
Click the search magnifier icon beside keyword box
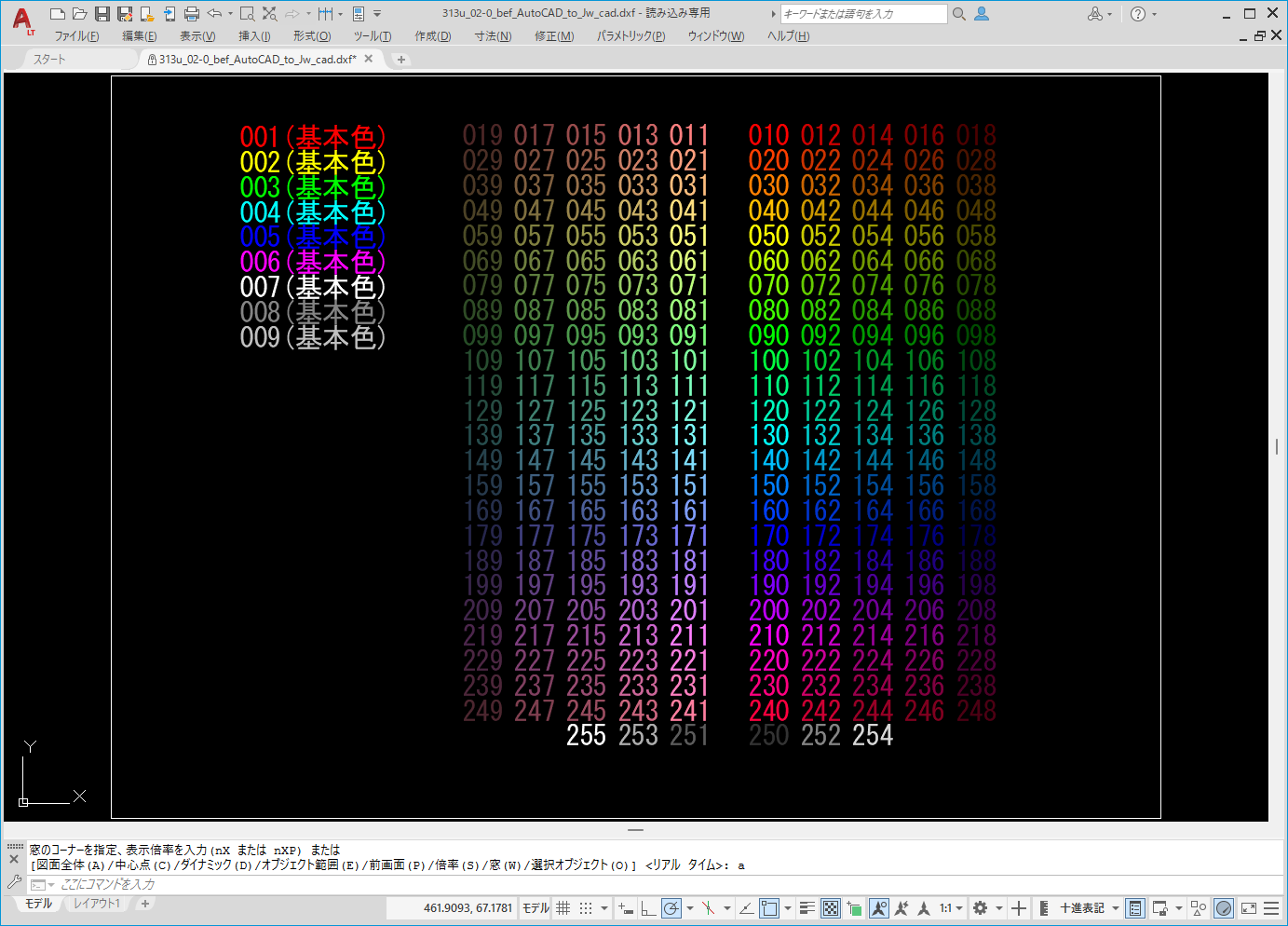pyautogui.click(x=959, y=14)
